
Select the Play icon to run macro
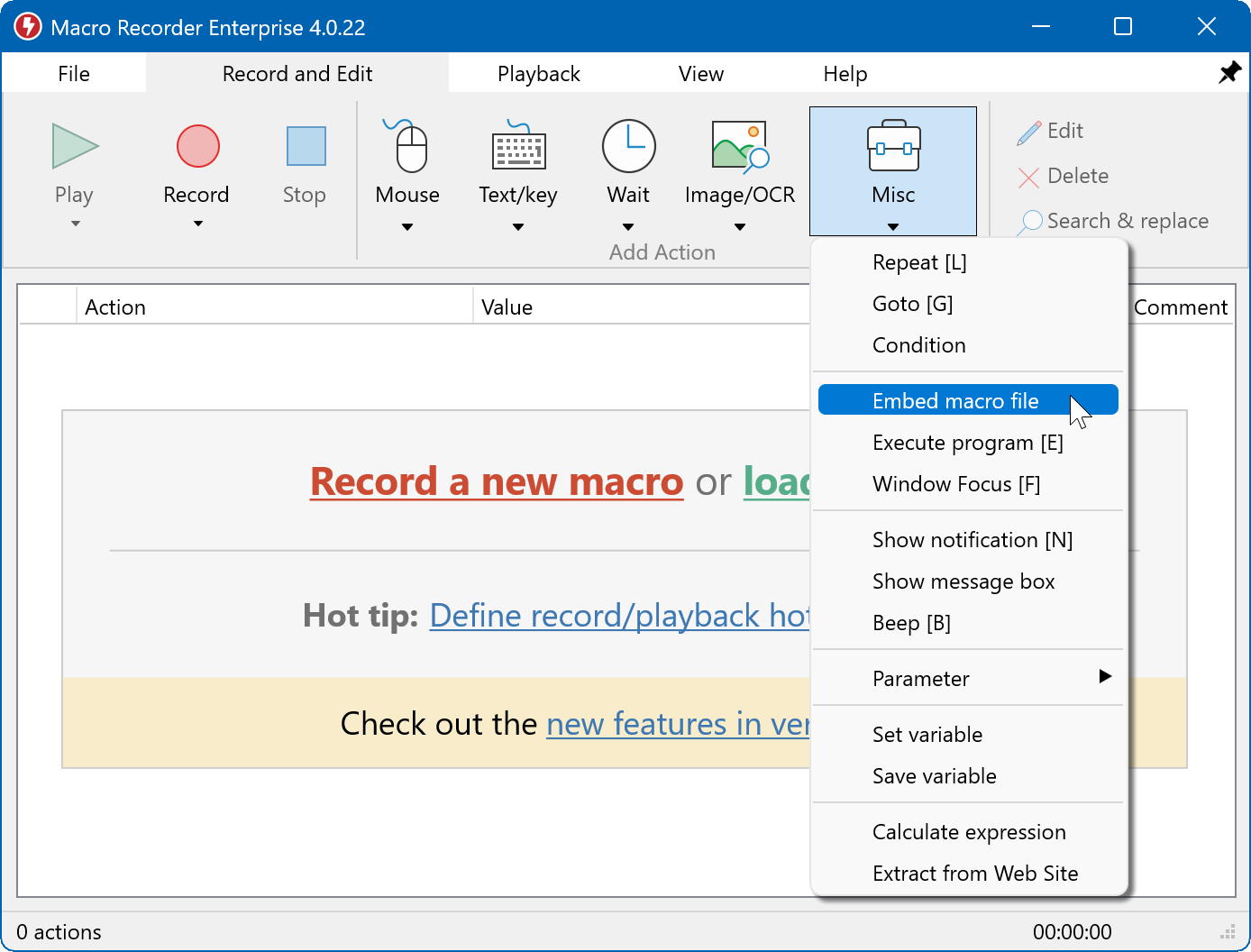(x=75, y=146)
